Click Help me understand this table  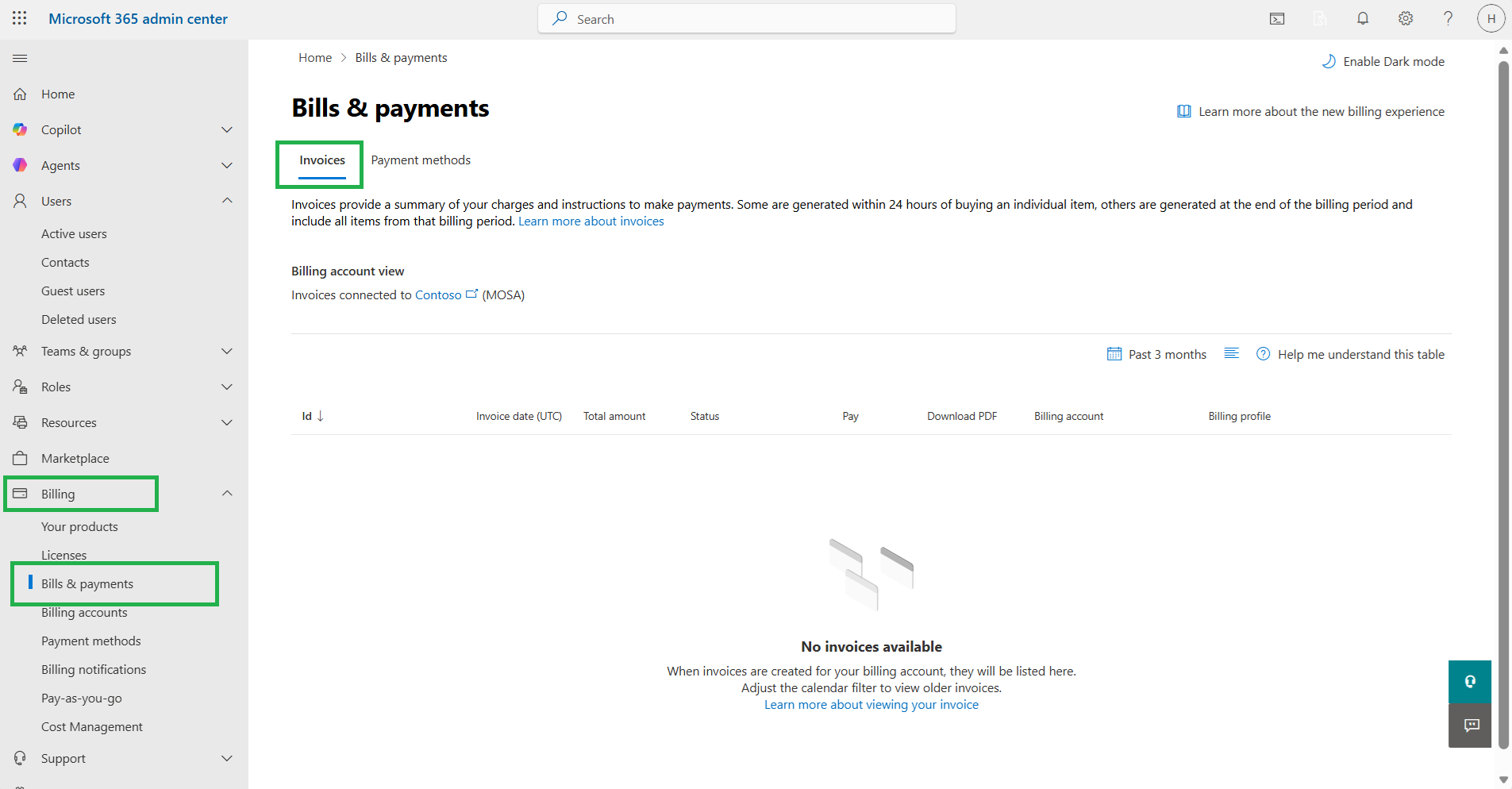coord(1351,354)
